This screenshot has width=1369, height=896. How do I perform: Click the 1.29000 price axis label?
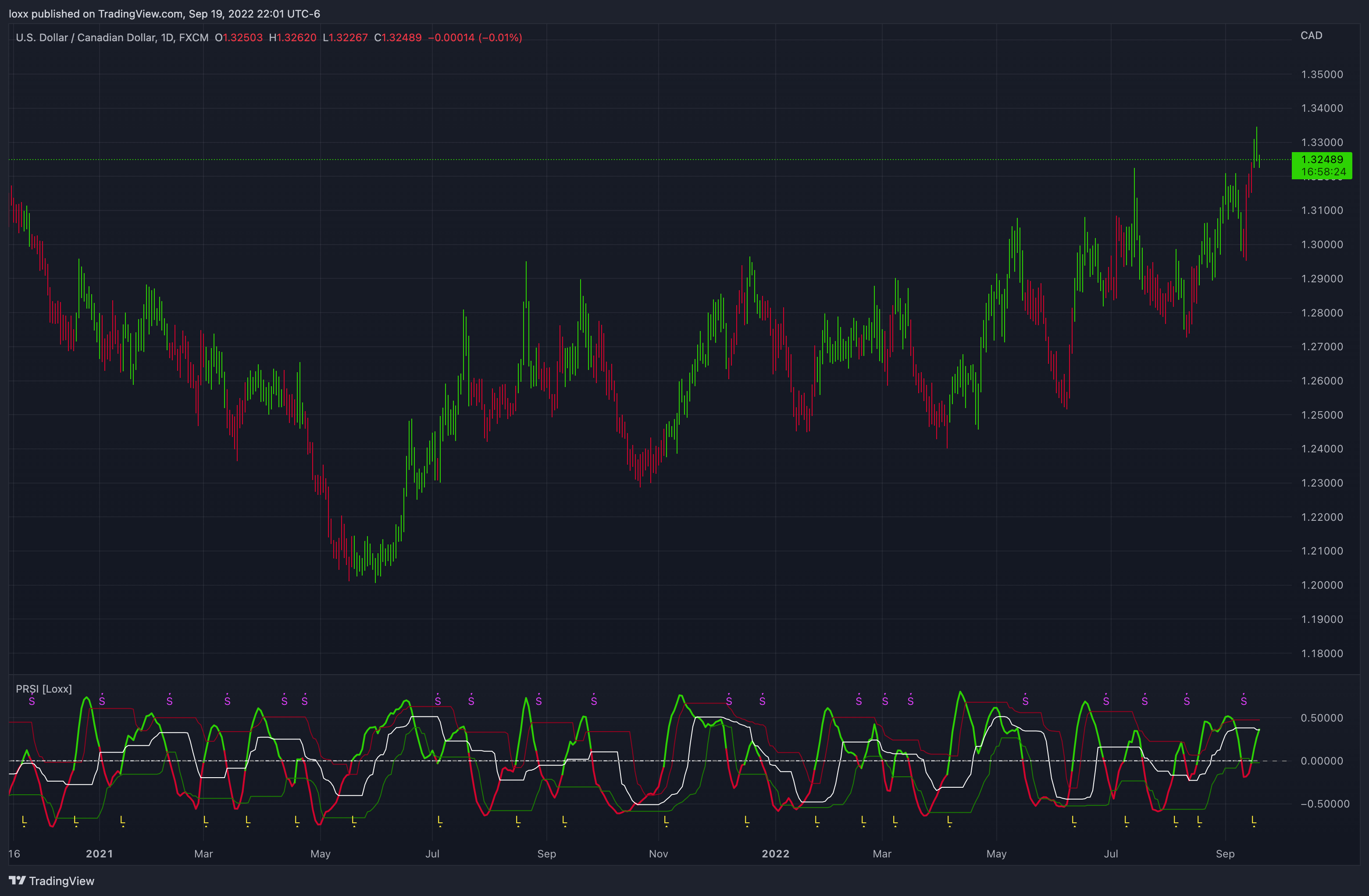coord(1323,278)
